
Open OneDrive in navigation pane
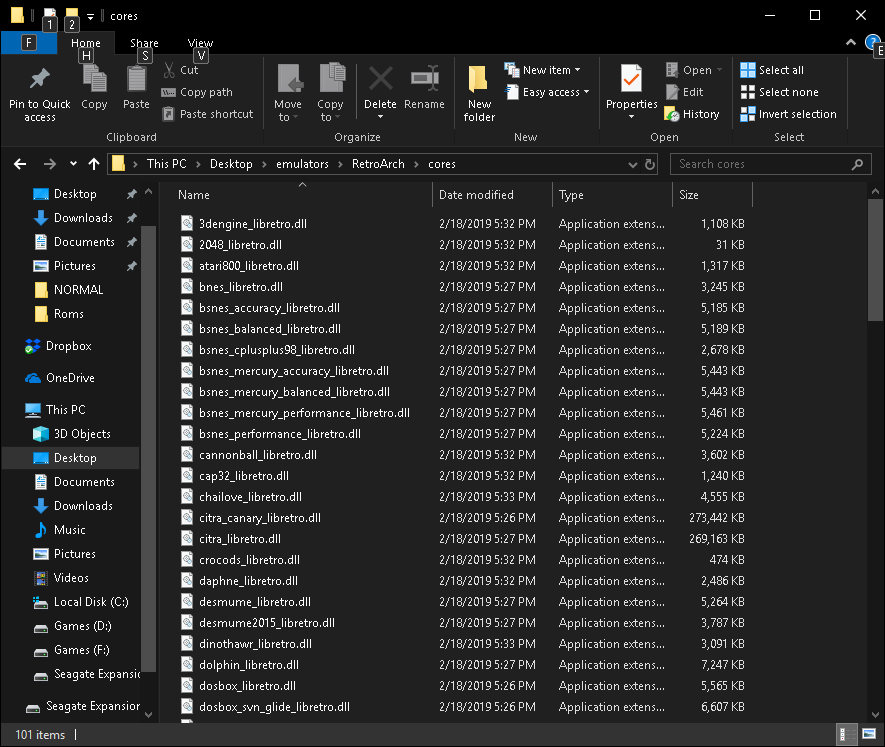click(x=59, y=378)
